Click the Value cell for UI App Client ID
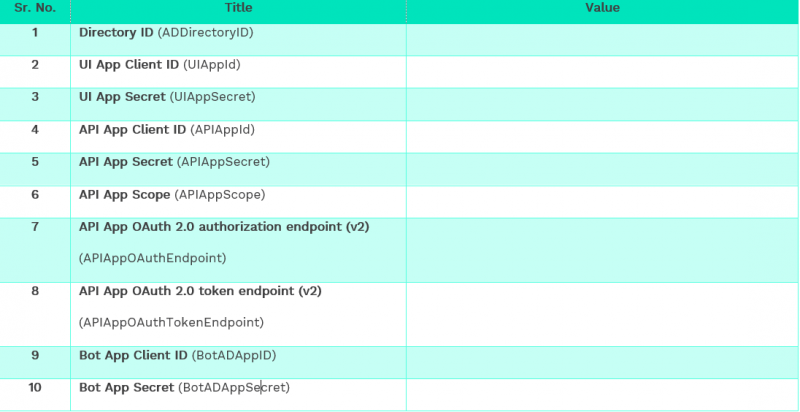Image resolution: width=800 pixels, height=412 pixels. click(x=602, y=65)
